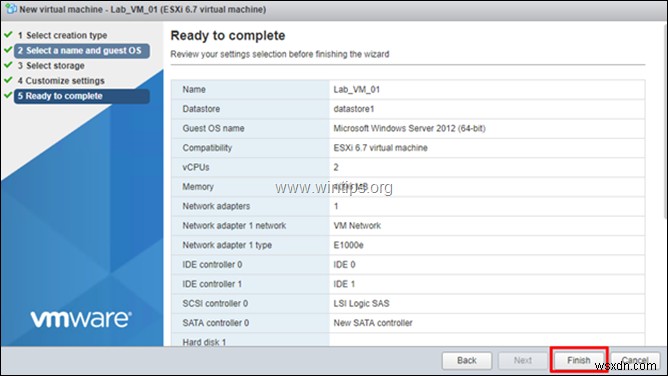
Task: Select the ESXi 6.7 virtual machine compatibility value
Action: pyautogui.click(x=380, y=148)
